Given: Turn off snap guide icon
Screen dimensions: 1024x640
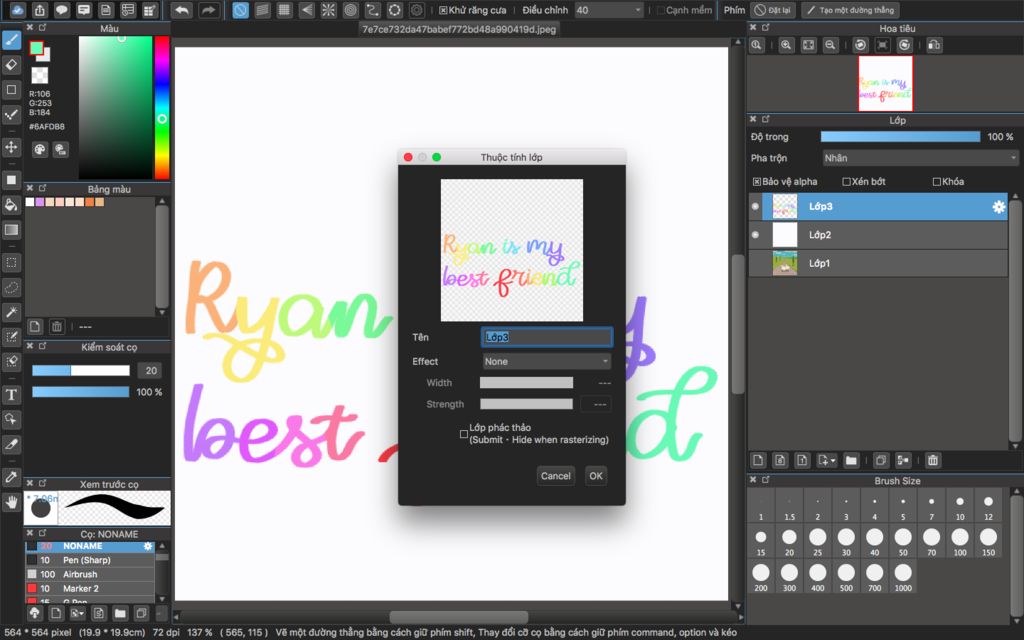Looking at the screenshot, I should click(x=241, y=10).
